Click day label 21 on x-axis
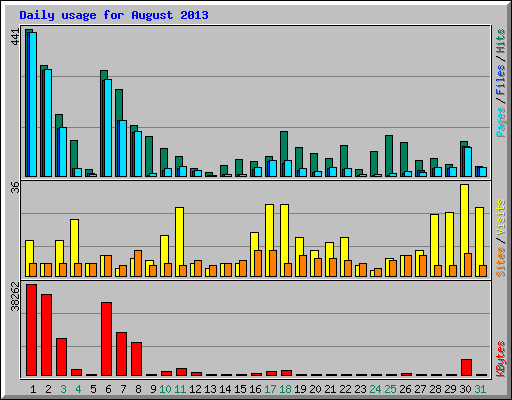Screen dimensions: 512x400 [x=330, y=389]
